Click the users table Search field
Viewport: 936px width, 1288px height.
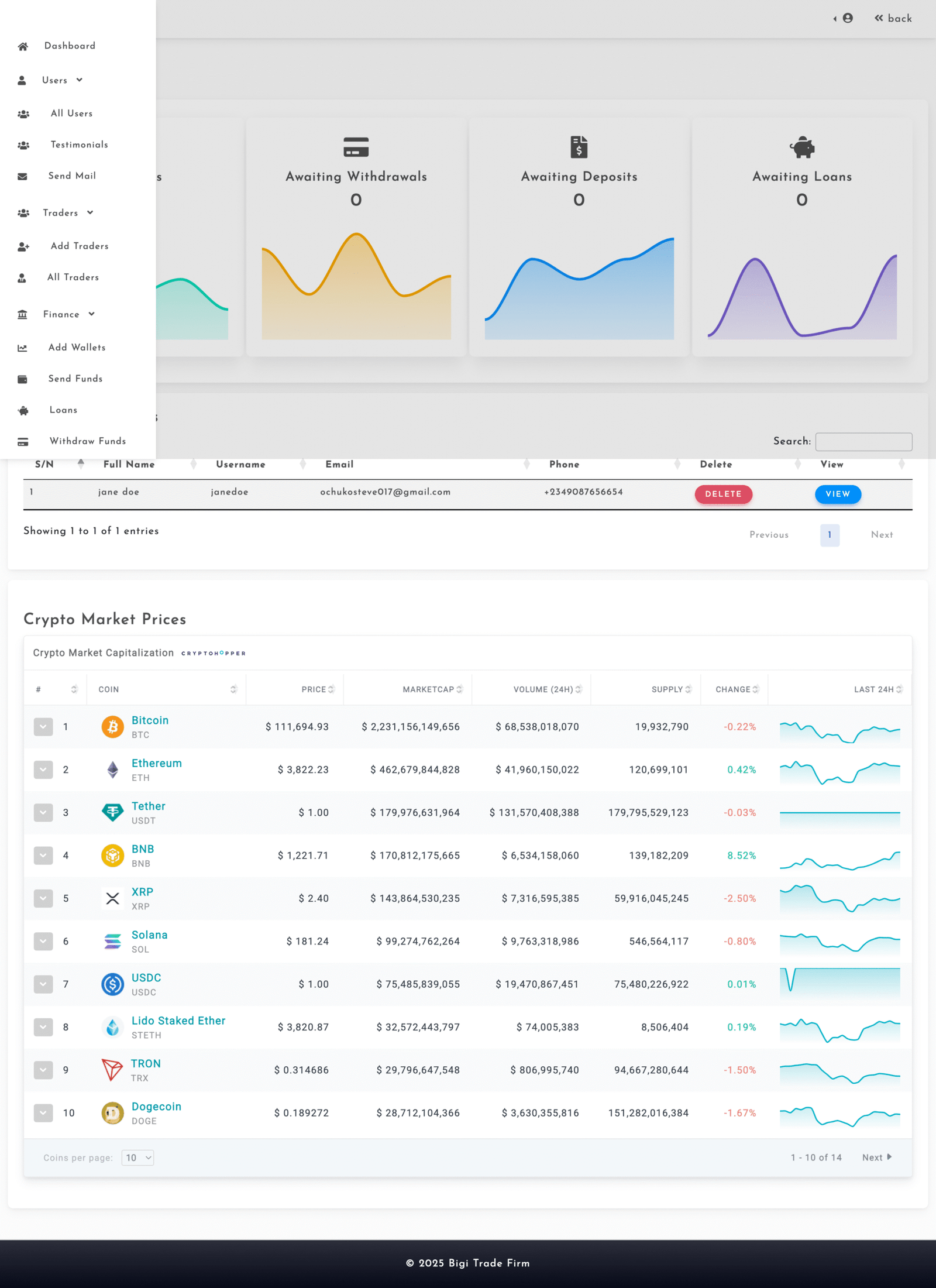863,441
